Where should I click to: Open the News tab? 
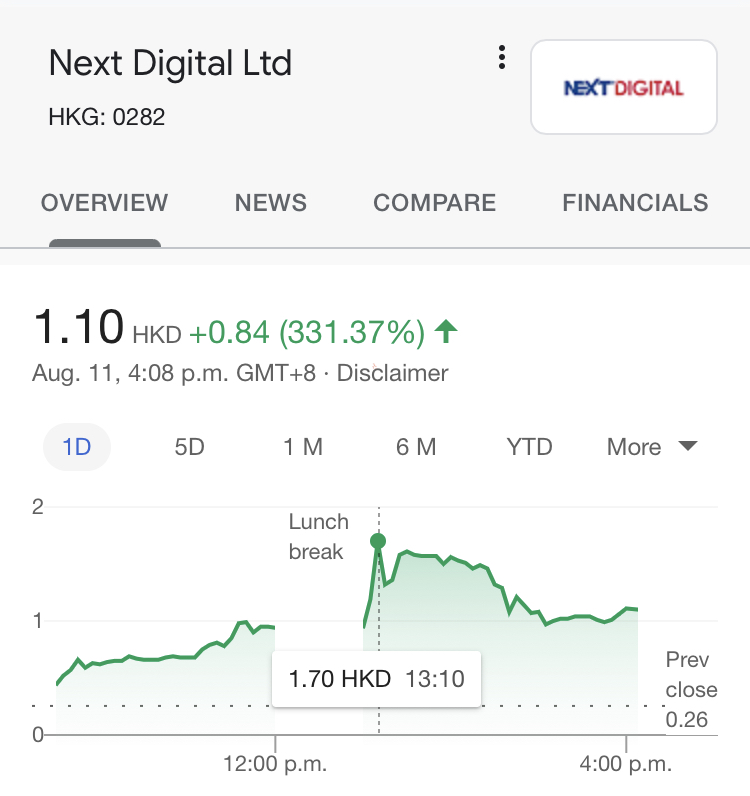270,203
